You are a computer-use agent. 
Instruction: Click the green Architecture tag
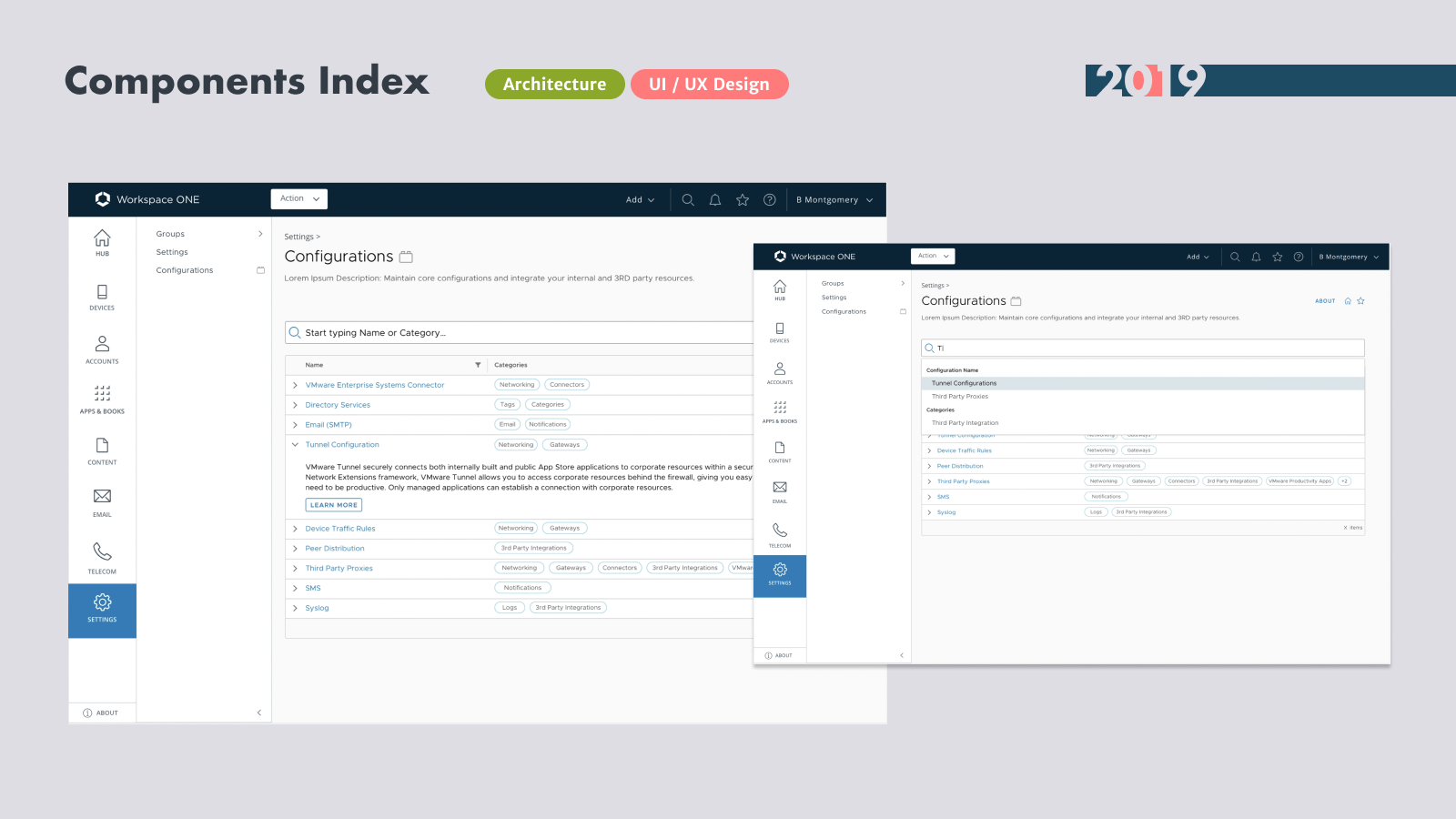click(x=554, y=84)
